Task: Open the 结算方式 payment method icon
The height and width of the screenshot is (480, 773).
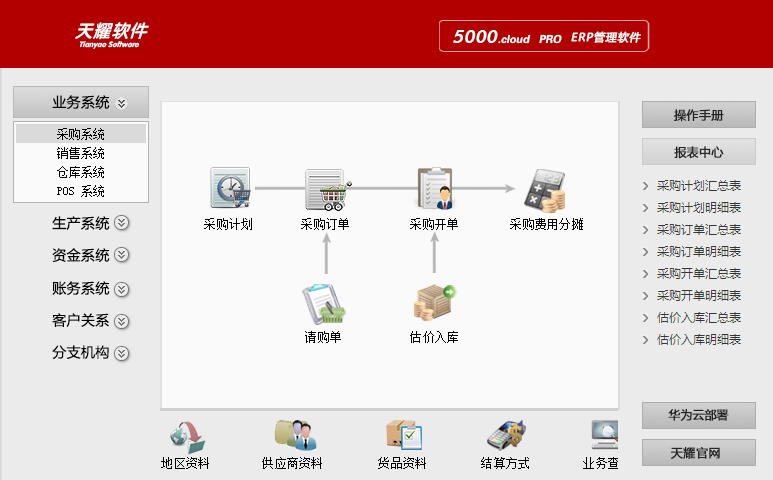Action: (505, 436)
